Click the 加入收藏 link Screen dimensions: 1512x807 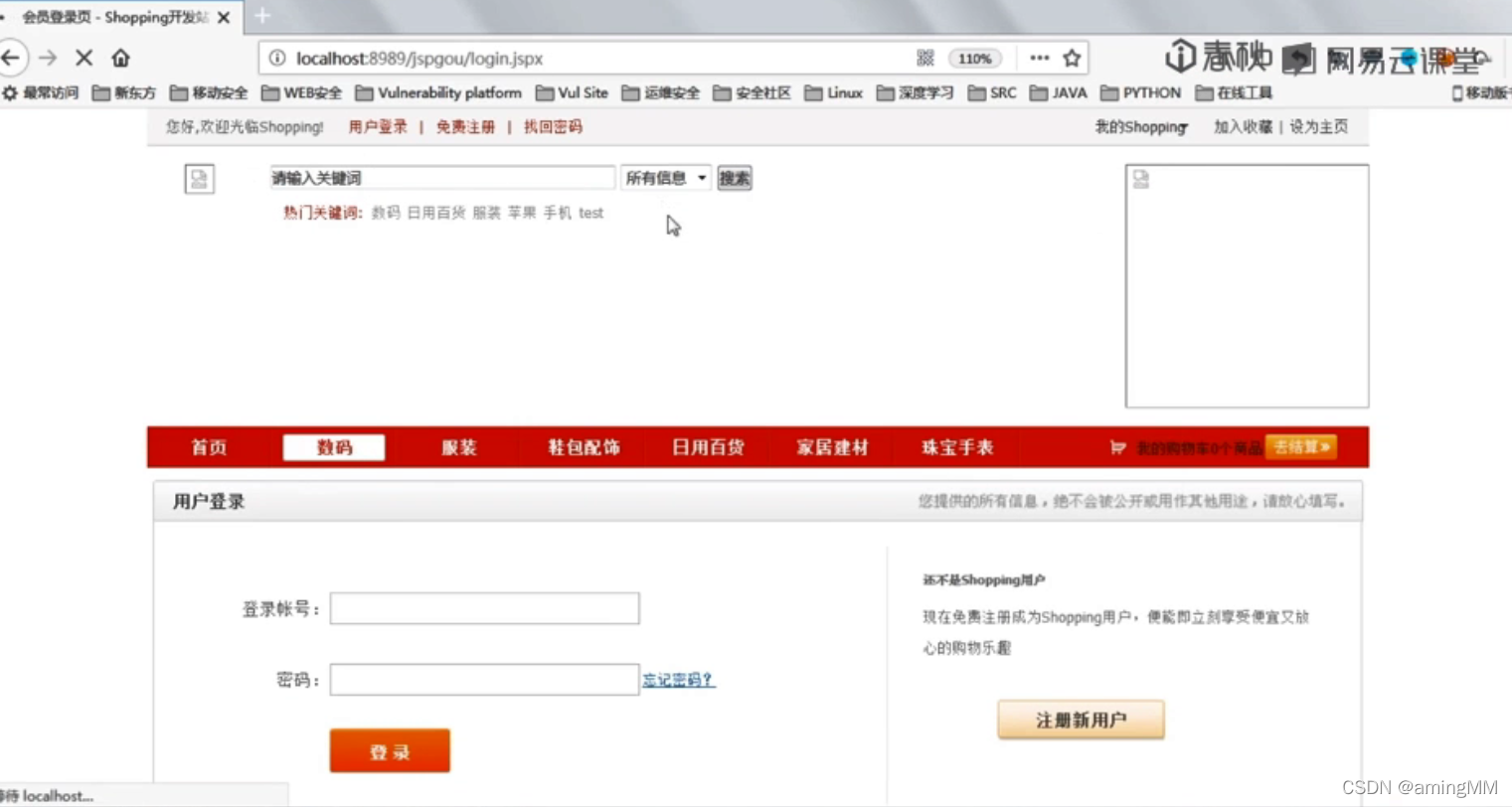(x=1243, y=127)
